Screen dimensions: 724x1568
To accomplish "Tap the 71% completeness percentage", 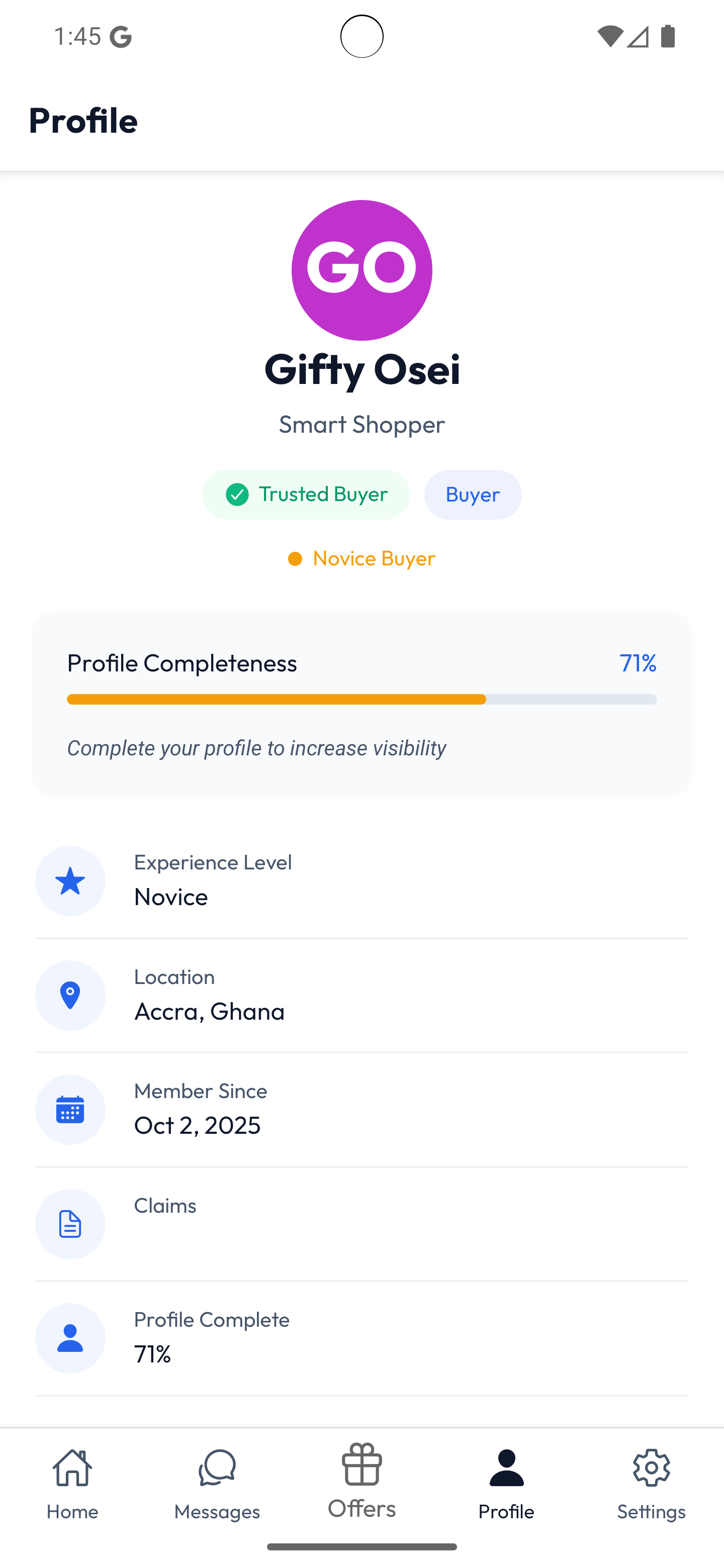I will pyautogui.click(x=638, y=662).
